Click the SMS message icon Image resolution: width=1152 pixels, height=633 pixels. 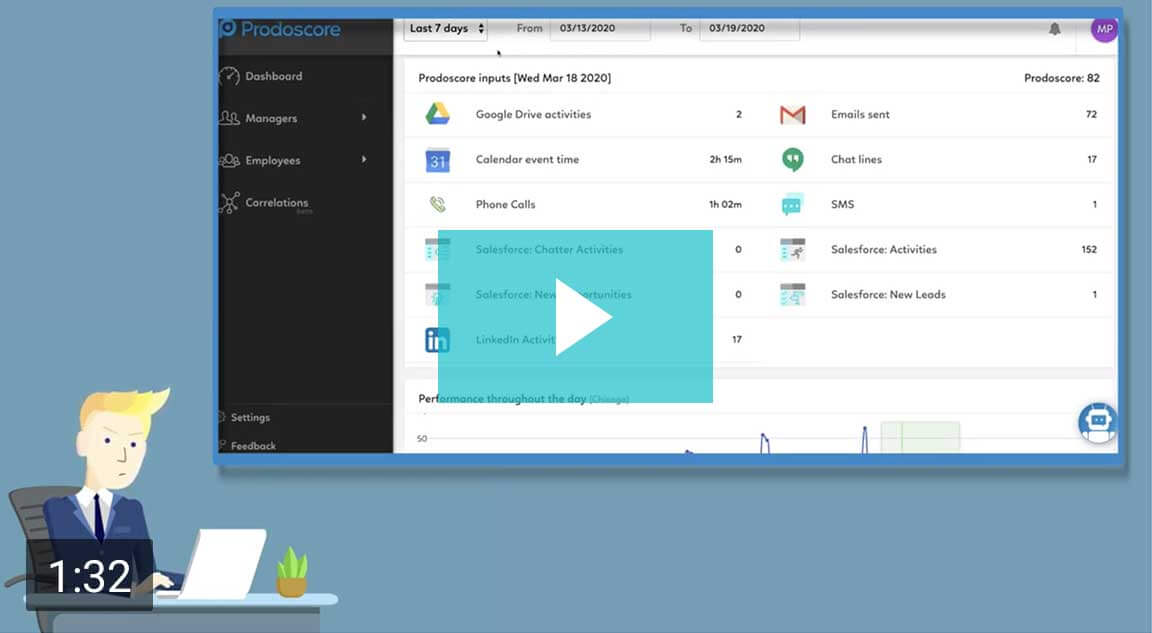coord(792,205)
